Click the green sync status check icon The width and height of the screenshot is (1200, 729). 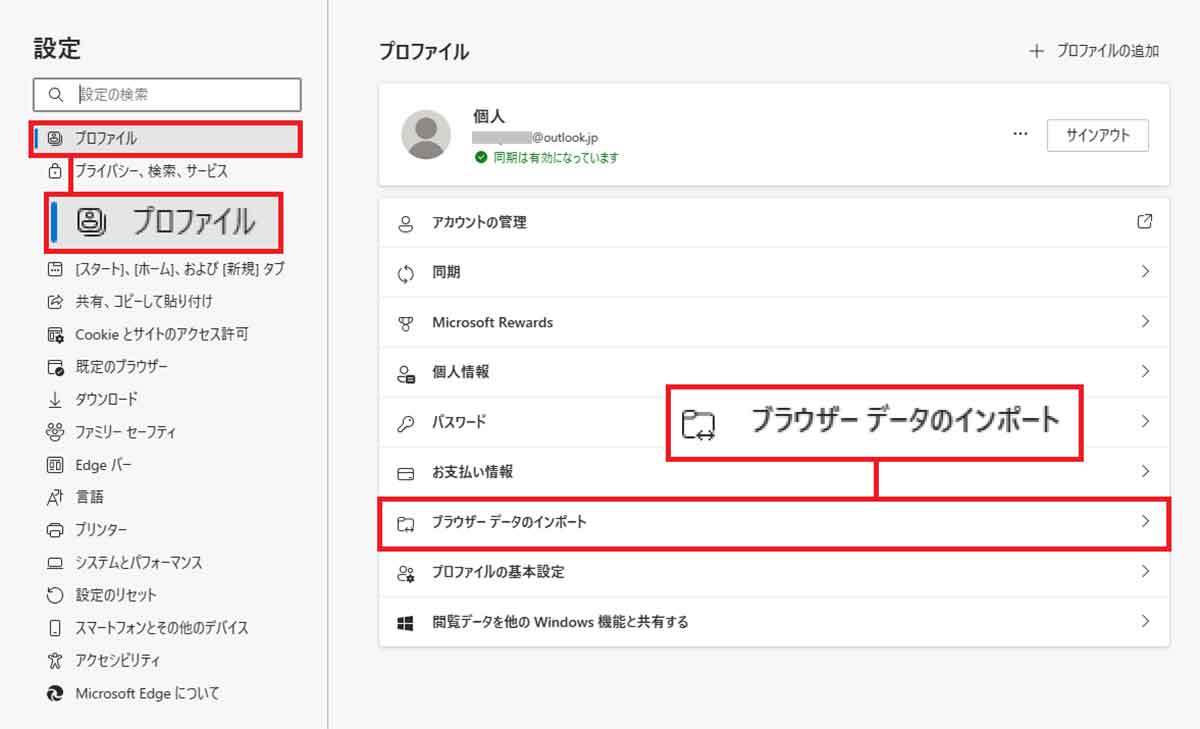[x=481, y=158]
